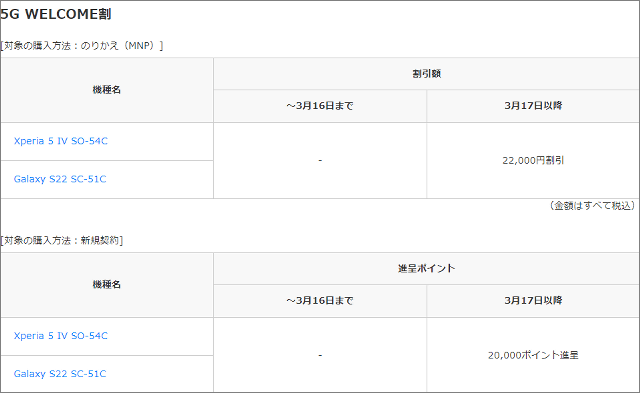Open Galaxy S22 SC-51C link in MNP table

(x=60, y=179)
